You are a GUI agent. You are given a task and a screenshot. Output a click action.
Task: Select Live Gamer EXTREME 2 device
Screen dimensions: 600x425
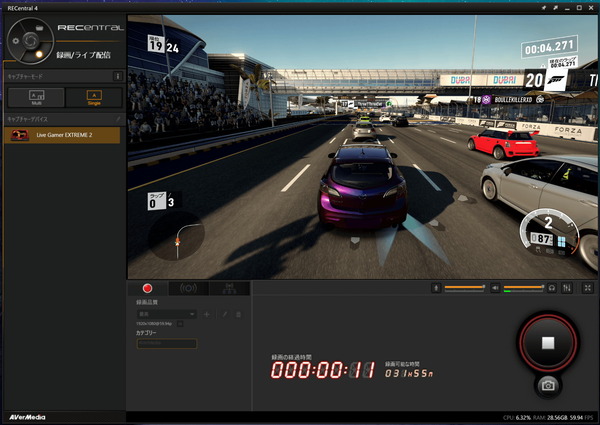(x=62, y=135)
